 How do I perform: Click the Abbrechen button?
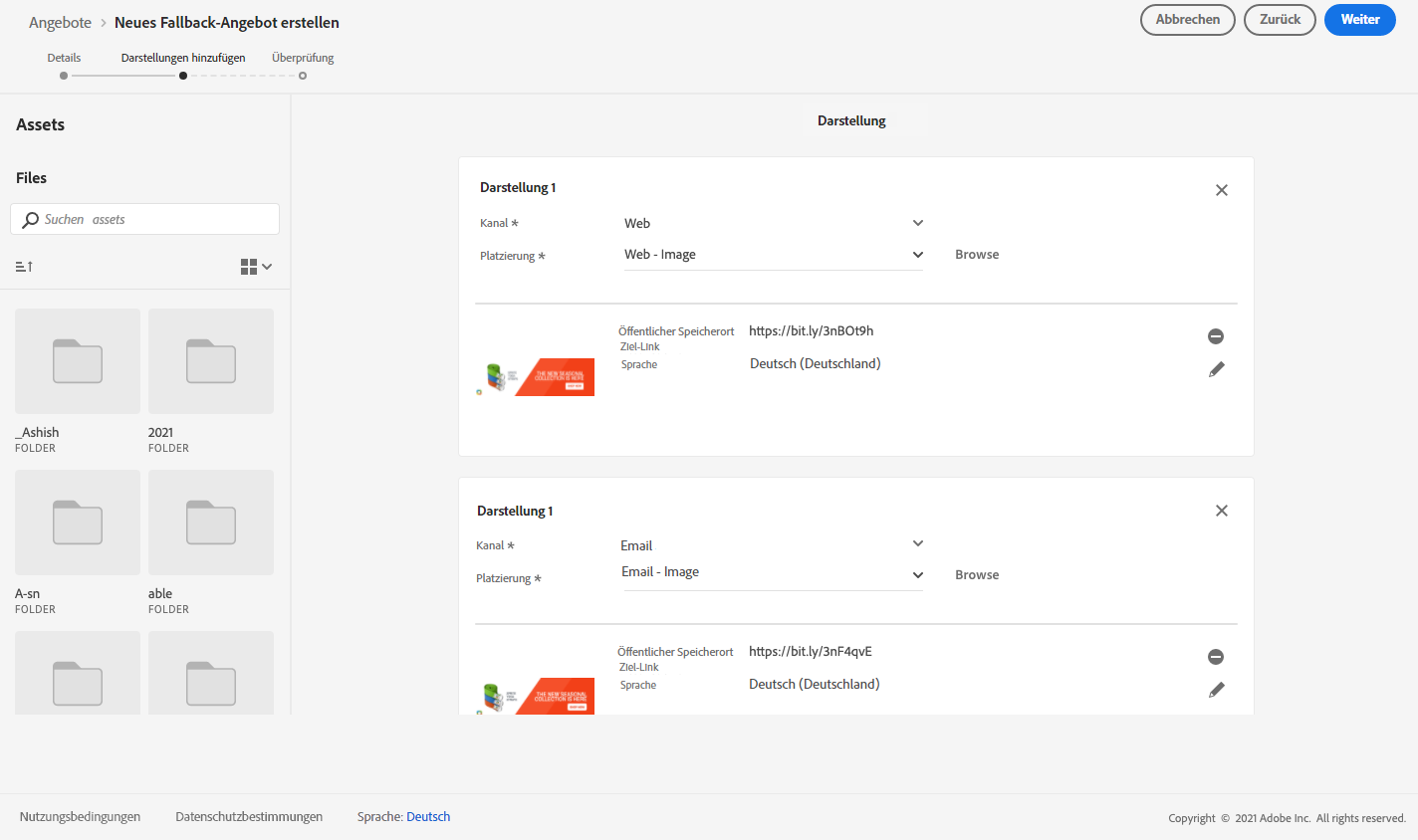coord(1187,20)
